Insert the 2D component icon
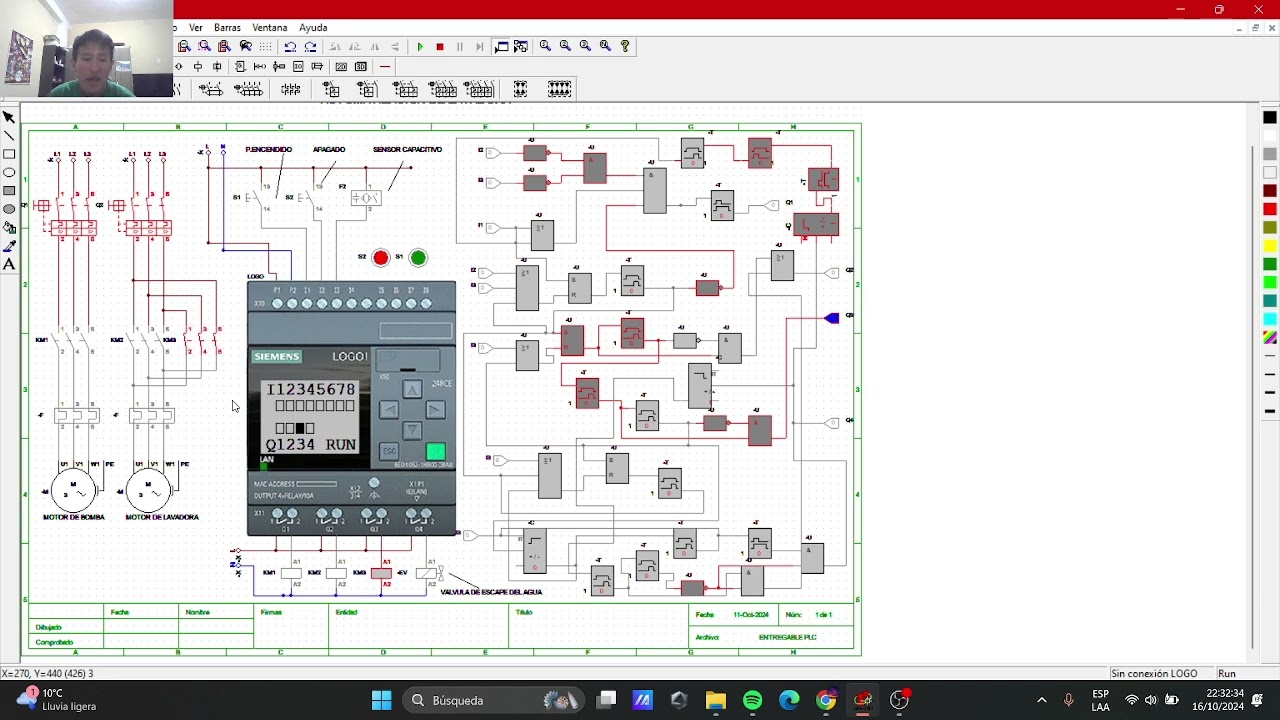The height and width of the screenshot is (720, 1280). pos(341,67)
